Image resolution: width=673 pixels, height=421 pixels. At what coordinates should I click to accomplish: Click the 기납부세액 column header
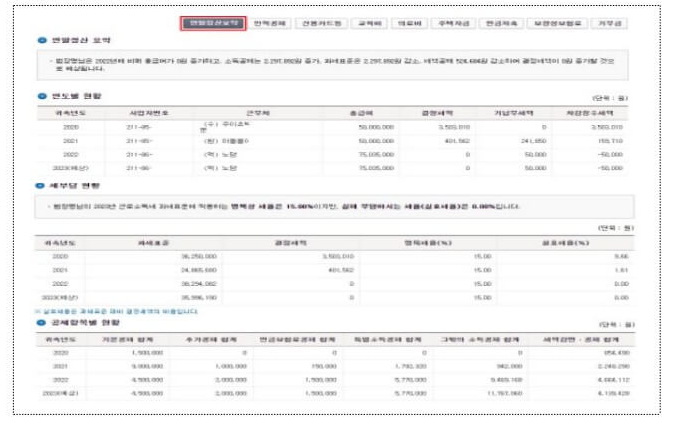coord(513,113)
